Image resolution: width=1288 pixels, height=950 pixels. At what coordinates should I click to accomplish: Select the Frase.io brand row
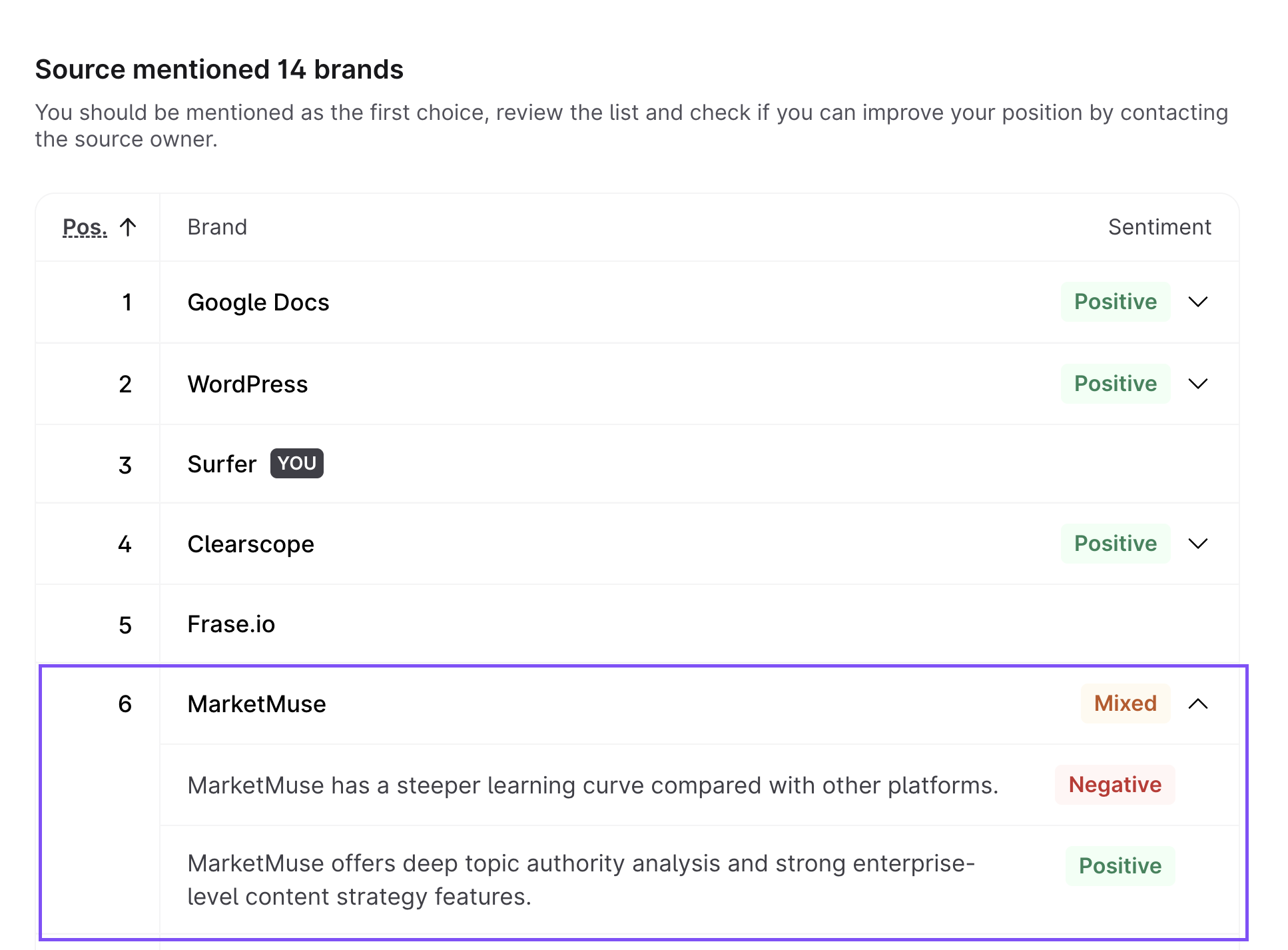(x=231, y=624)
